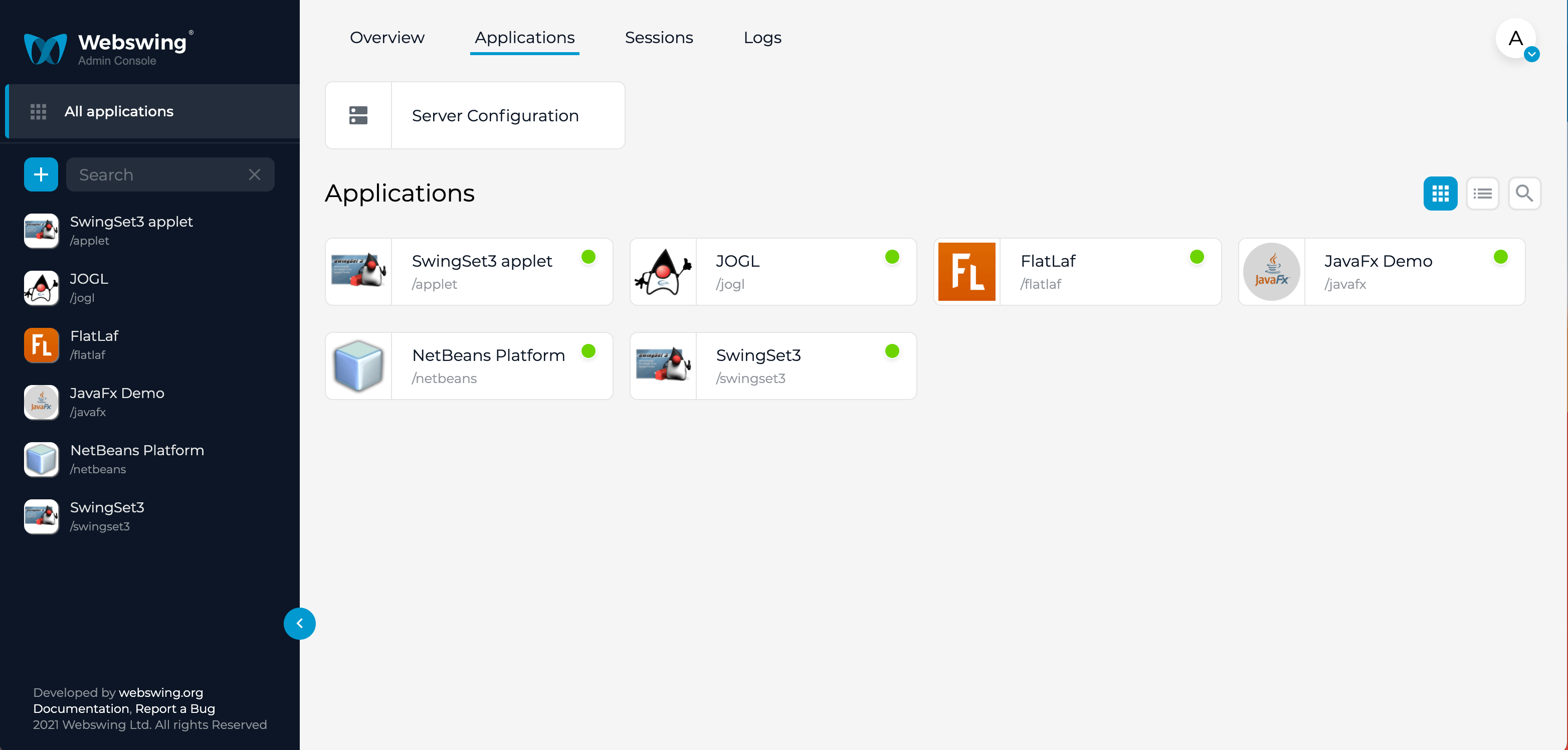Image resolution: width=1568 pixels, height=750 pixels.
Task: Select NetBeans Platform name in sidebar list
Action: click(137, 451)
